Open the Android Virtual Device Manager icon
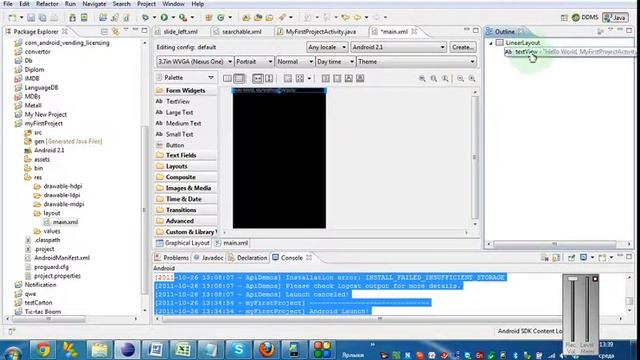Screen dimensions: 640x360 pos(84,18)
